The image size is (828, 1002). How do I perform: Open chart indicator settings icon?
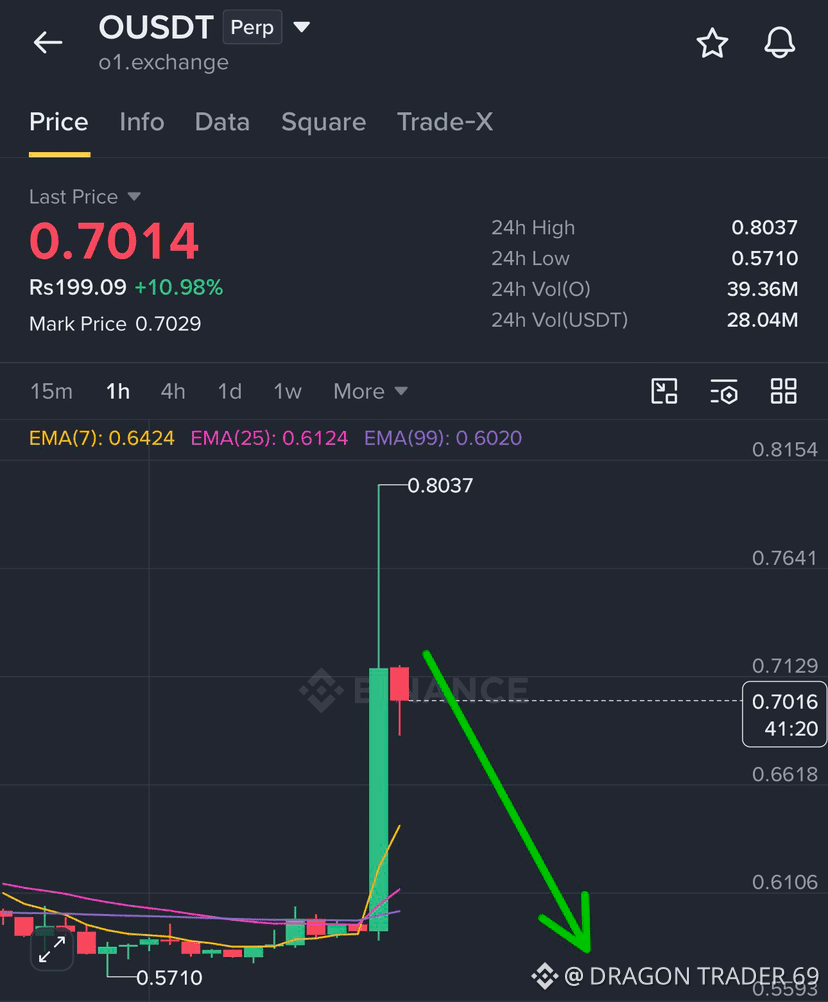pos(724,391)
